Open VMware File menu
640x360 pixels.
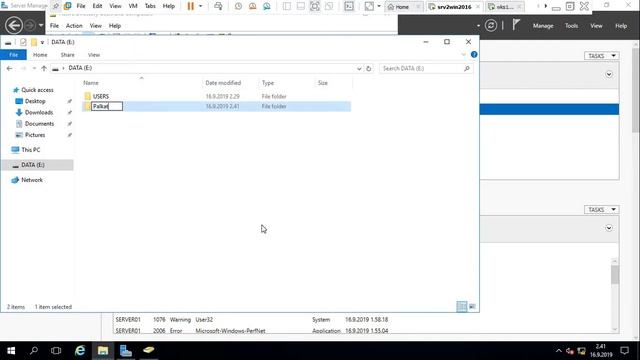[81, 6]
